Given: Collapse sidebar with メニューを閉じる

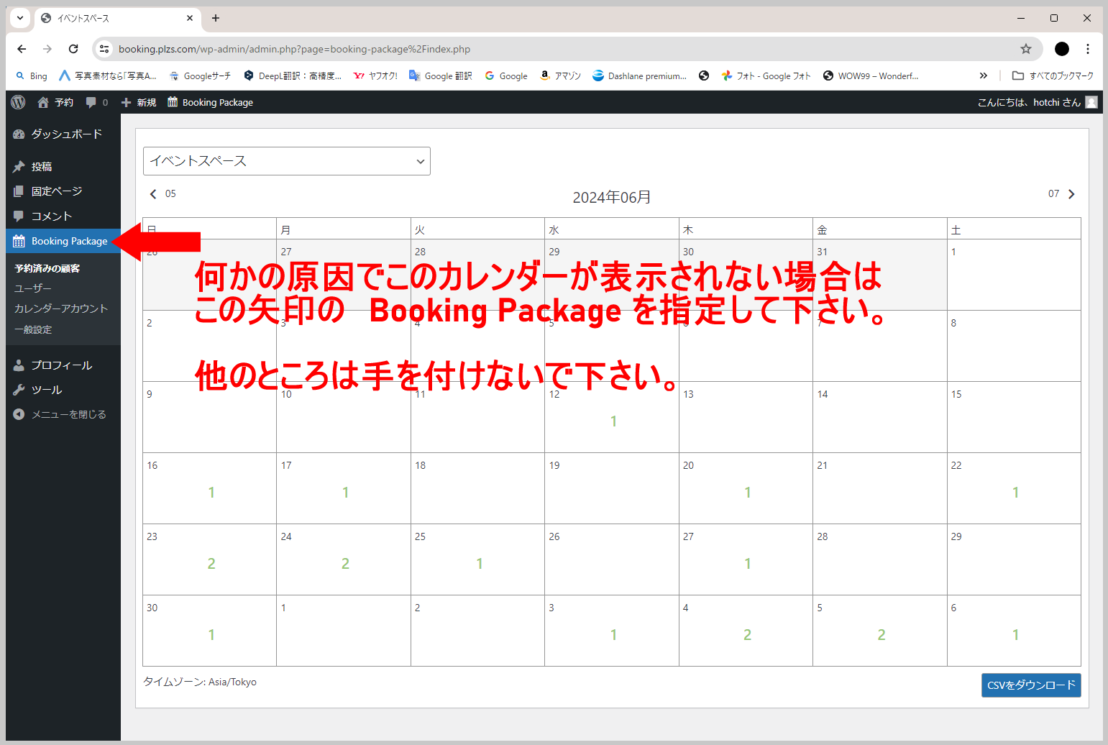Looking at the screenshot, I should [67, 414].
